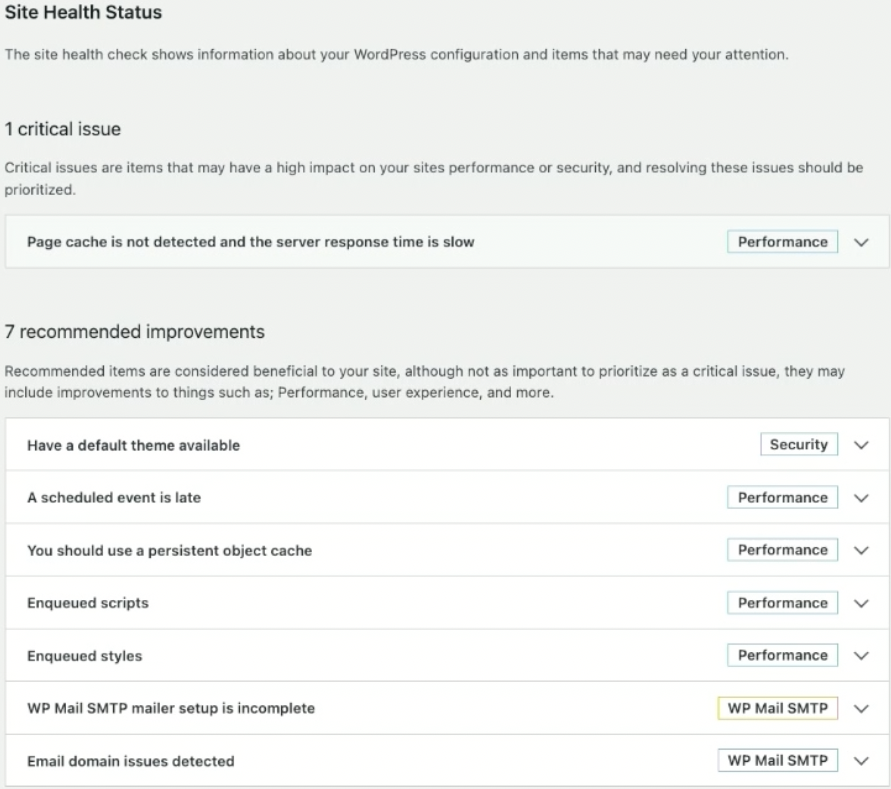Click 'WP Mail SMTP mailer setup is incomplete'
Screen dimensions: 891x789
171,708
